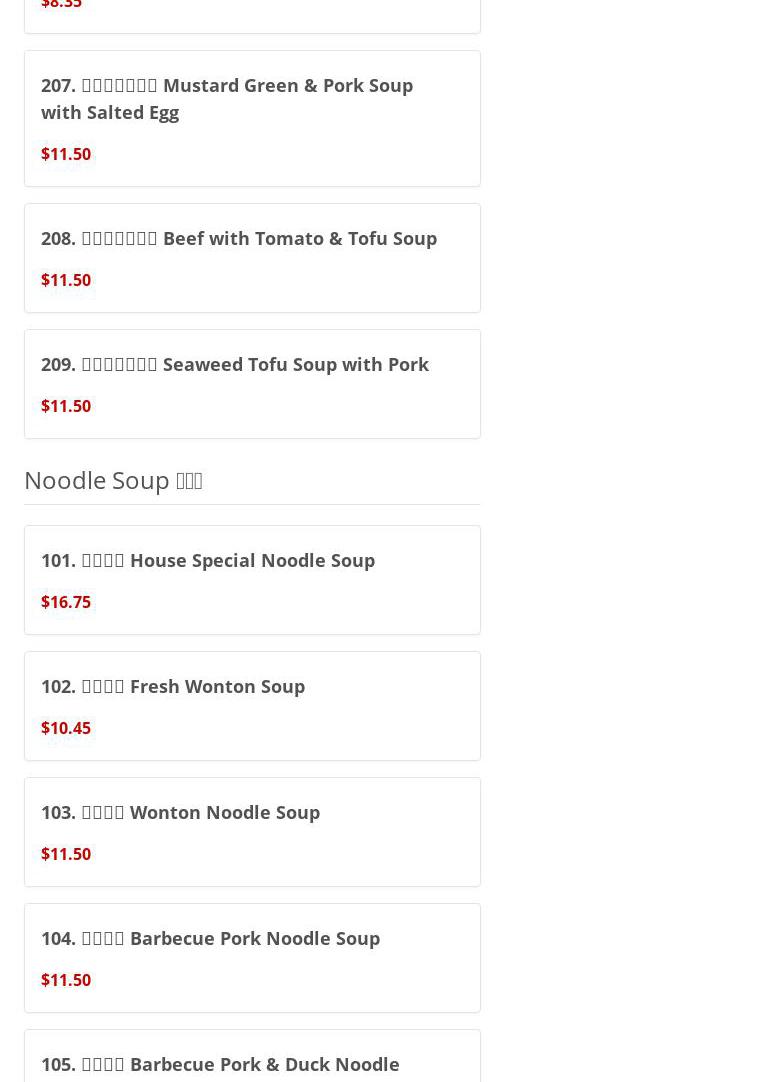Click the Chinese characters in the Noodle Soup heading
The image size is (770, 1082).
pos(189,481)
